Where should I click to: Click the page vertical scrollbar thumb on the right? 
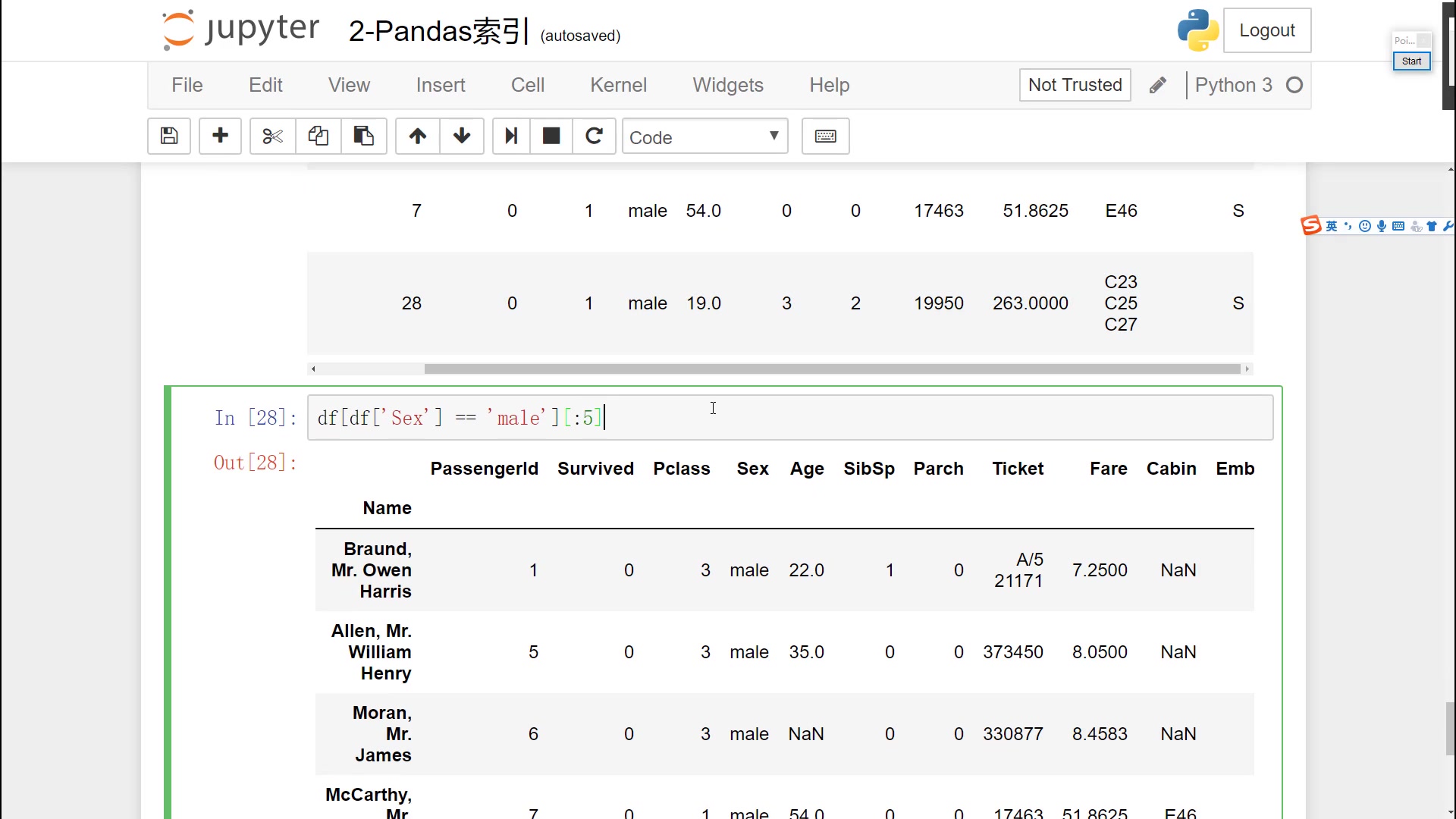point(1450,728)
